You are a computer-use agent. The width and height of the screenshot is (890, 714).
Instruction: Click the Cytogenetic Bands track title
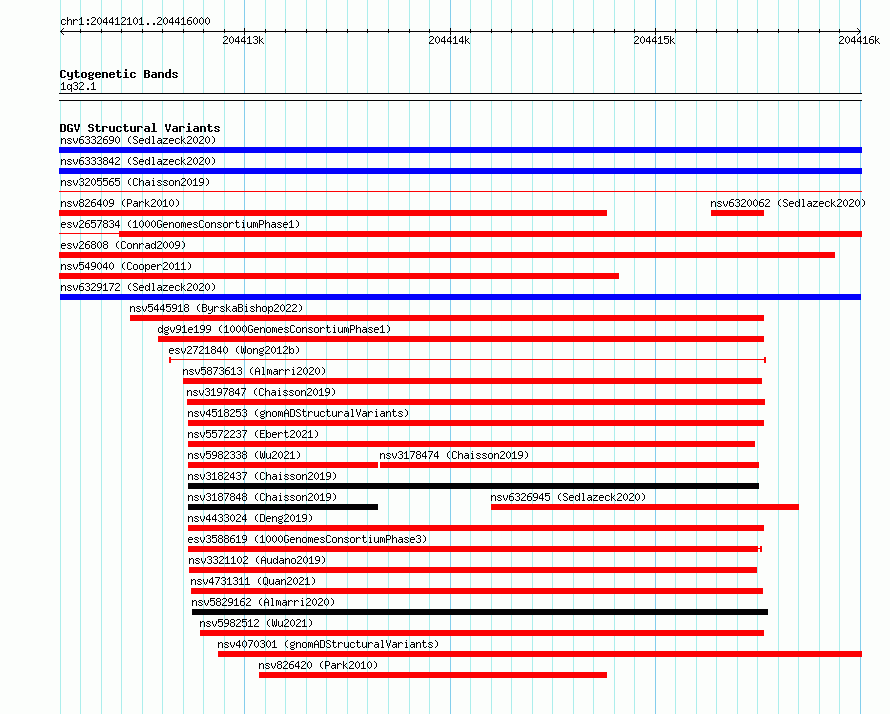119,74
